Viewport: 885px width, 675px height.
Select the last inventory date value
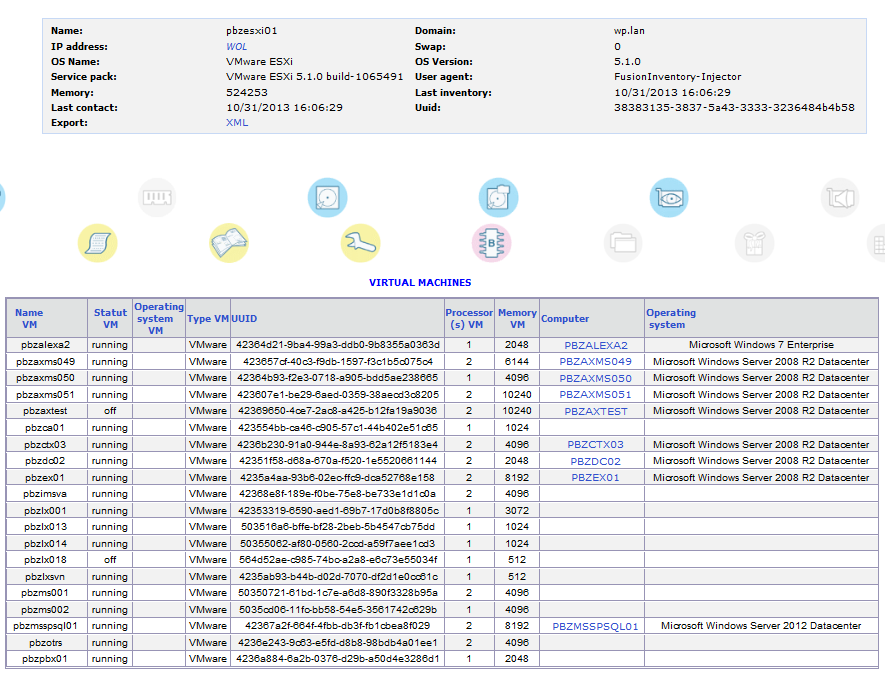[x=672, y=93]
